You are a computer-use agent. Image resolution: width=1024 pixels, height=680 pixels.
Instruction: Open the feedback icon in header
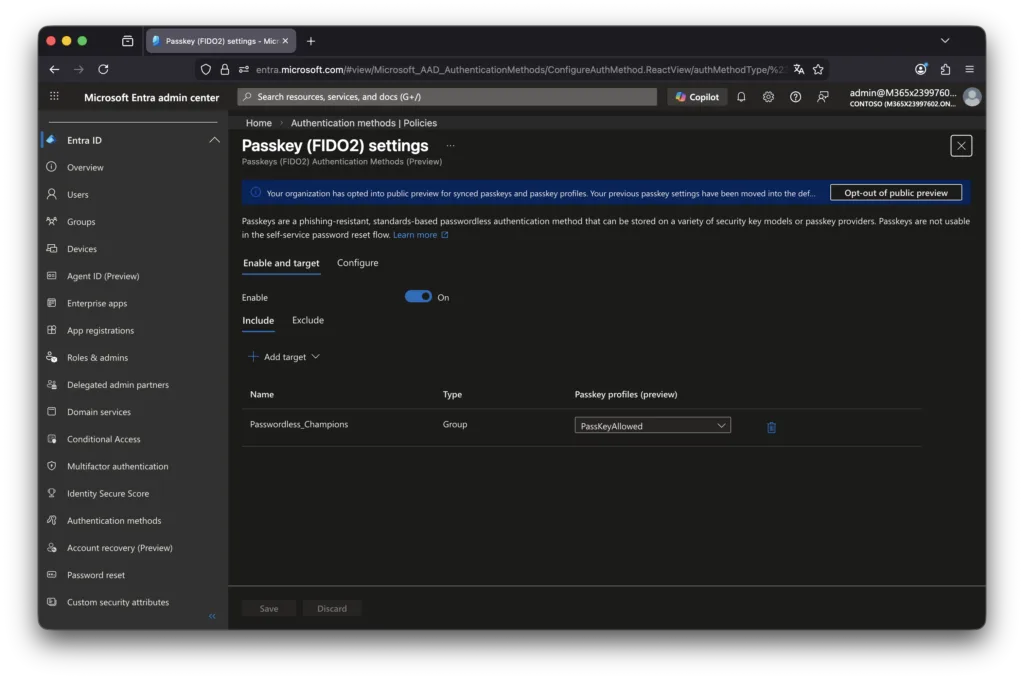[823, 97]
